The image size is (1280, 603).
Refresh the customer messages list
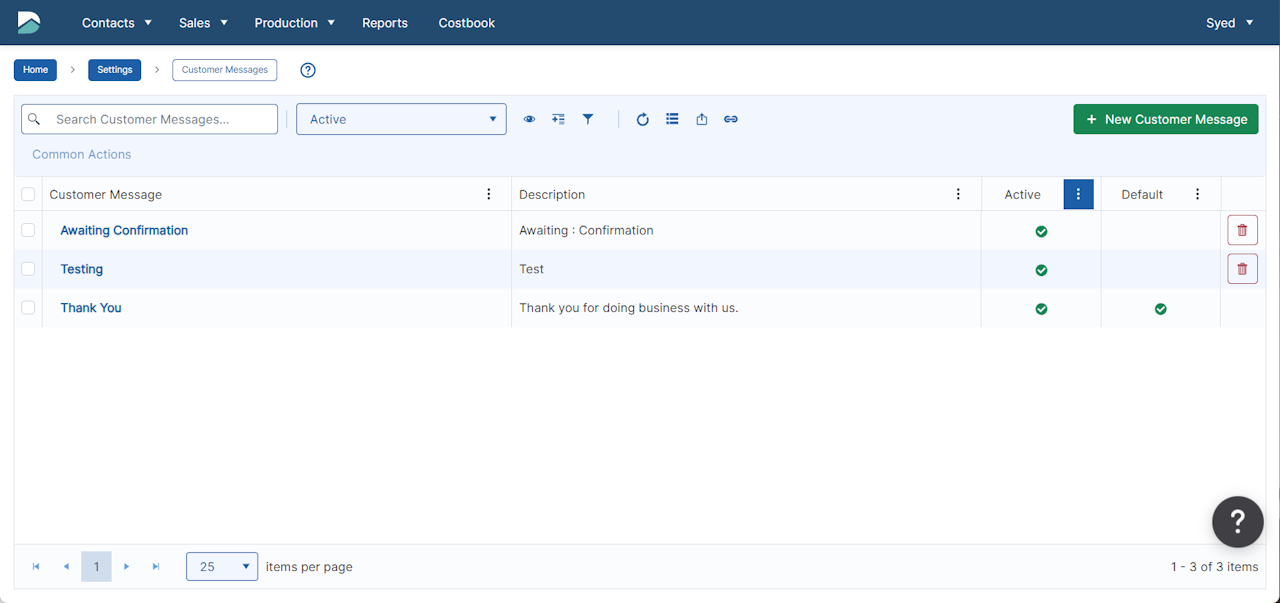pos(643,119)
